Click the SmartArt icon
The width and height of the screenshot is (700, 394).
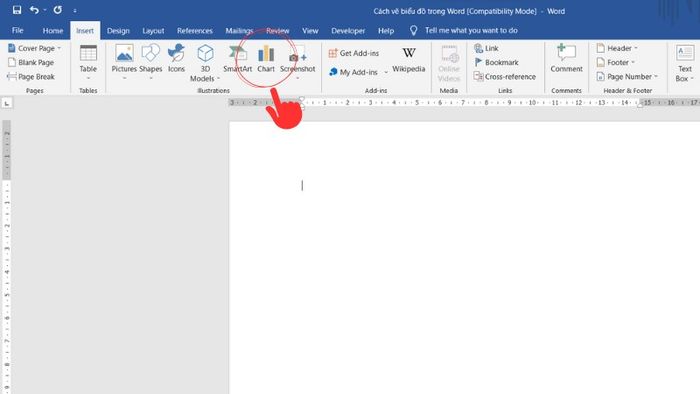coord(238,54)
